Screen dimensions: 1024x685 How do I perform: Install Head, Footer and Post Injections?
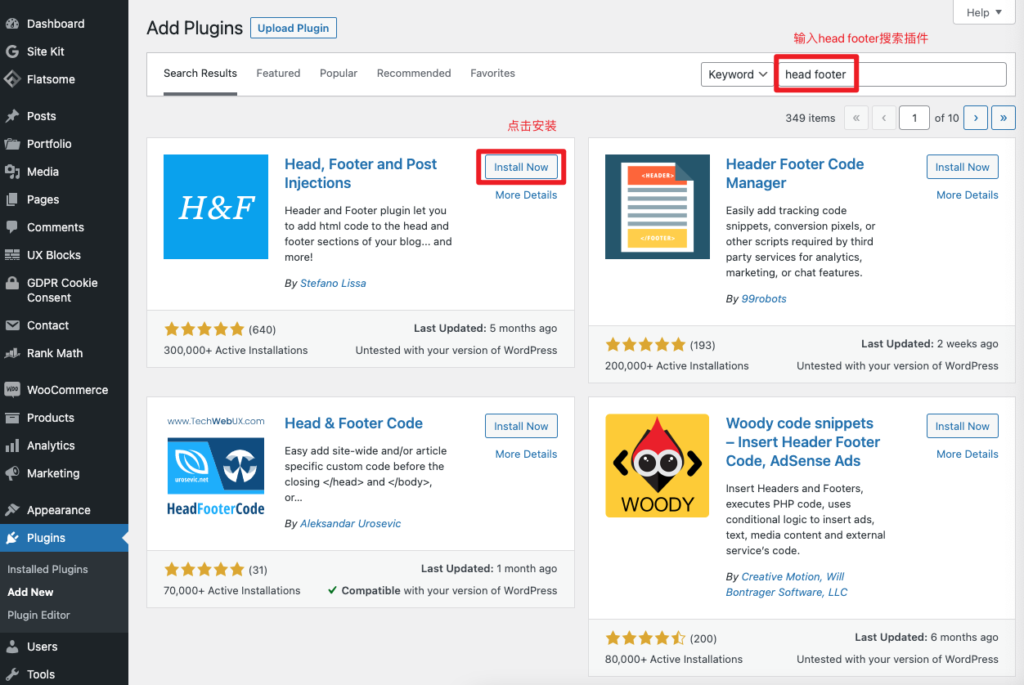(x=520, y=167)
